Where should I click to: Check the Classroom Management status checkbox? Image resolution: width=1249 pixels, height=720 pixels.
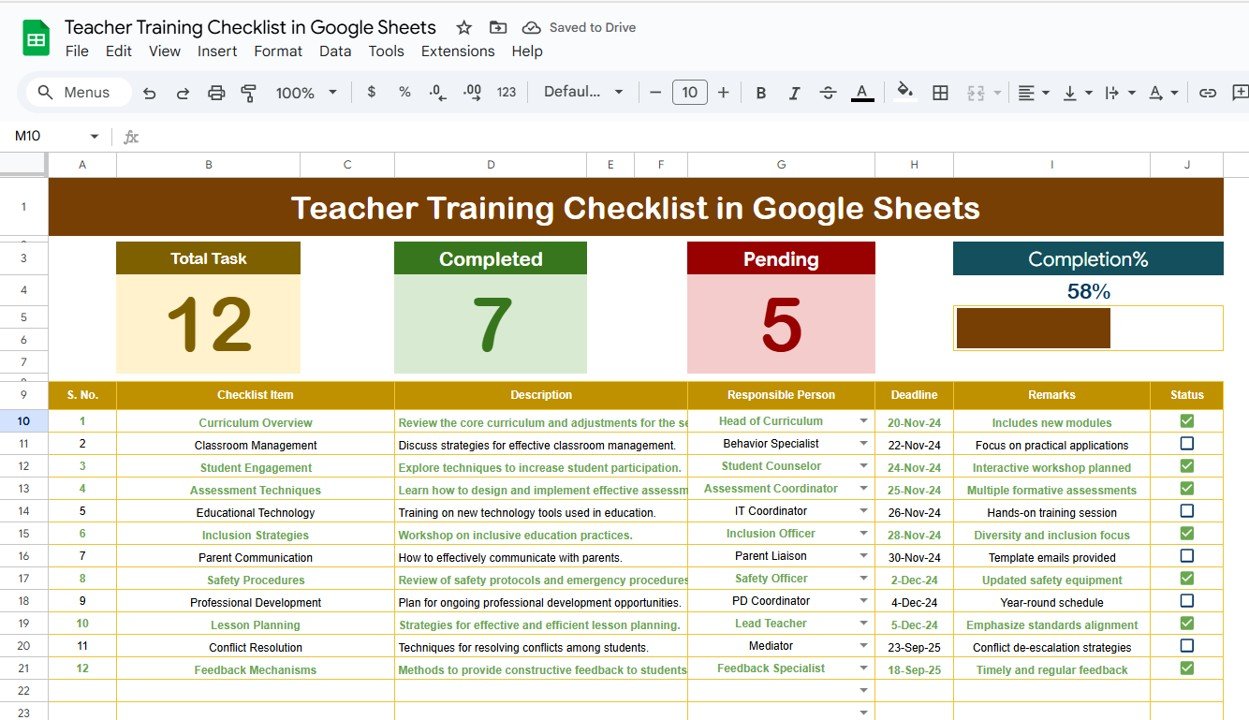(1187, 443)
